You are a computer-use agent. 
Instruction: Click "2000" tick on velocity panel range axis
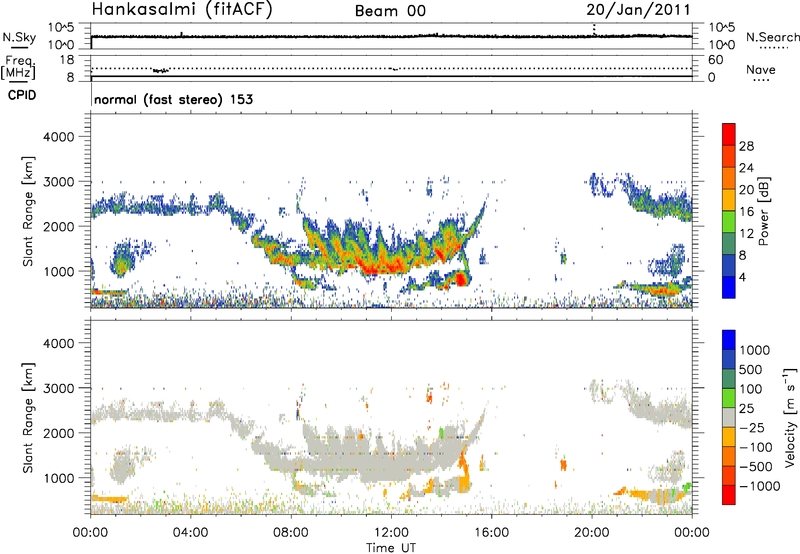click(58, 433)
